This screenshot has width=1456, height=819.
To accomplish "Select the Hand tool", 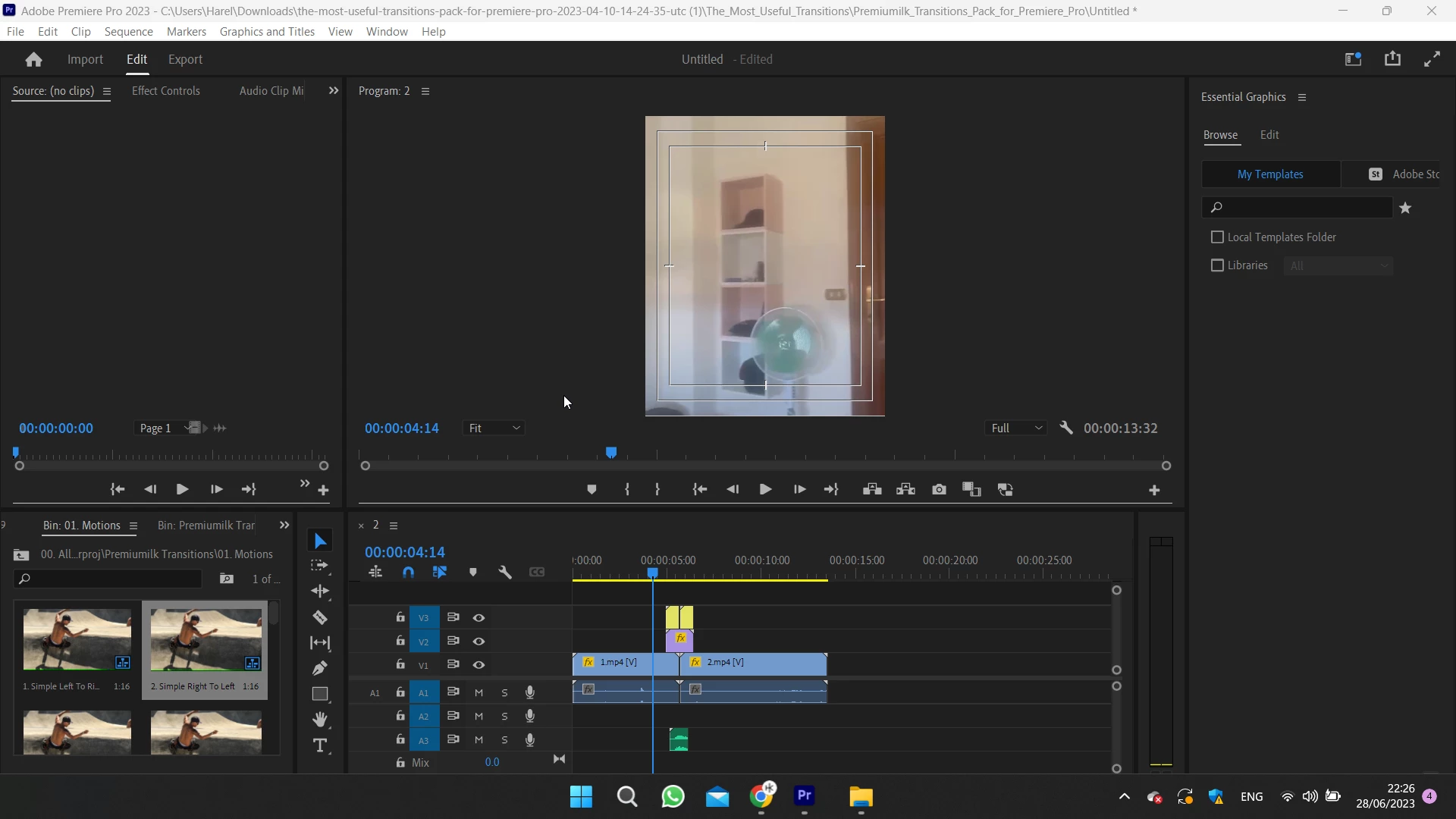I will coord(320,719).
